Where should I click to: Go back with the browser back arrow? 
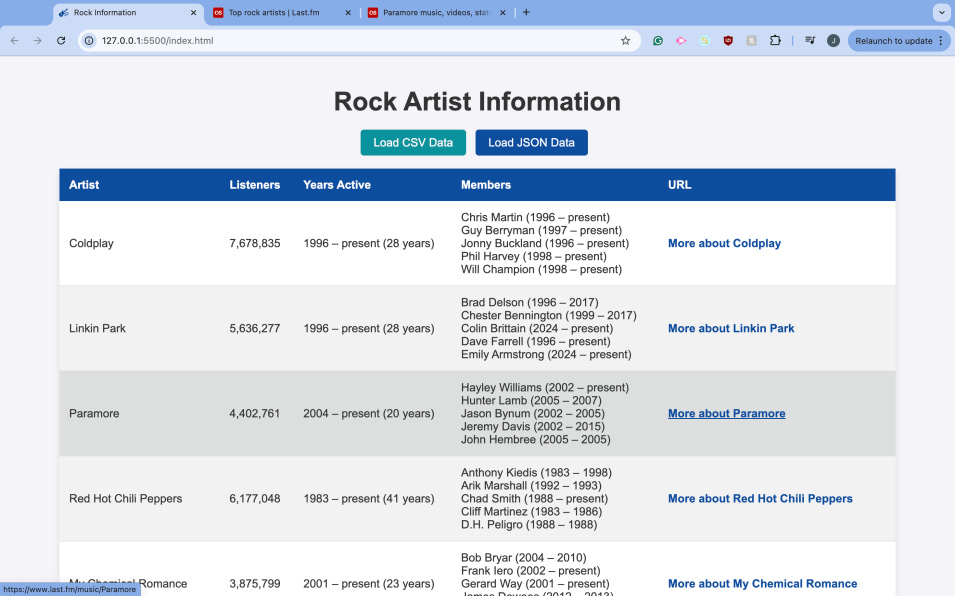tap(15, 41)
